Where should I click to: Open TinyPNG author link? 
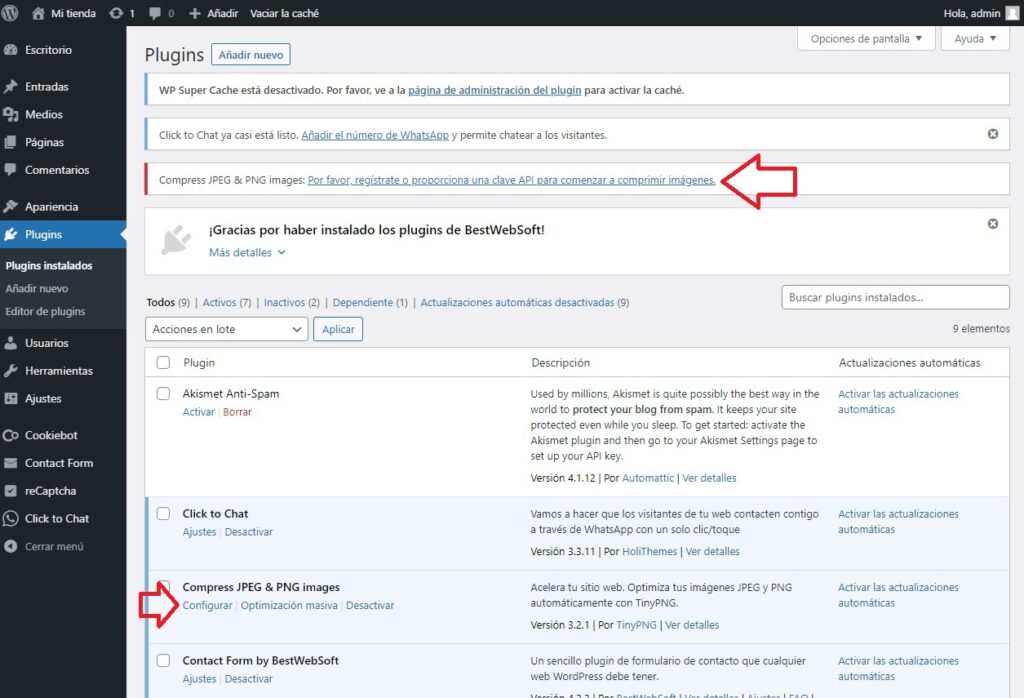(636, 625)
